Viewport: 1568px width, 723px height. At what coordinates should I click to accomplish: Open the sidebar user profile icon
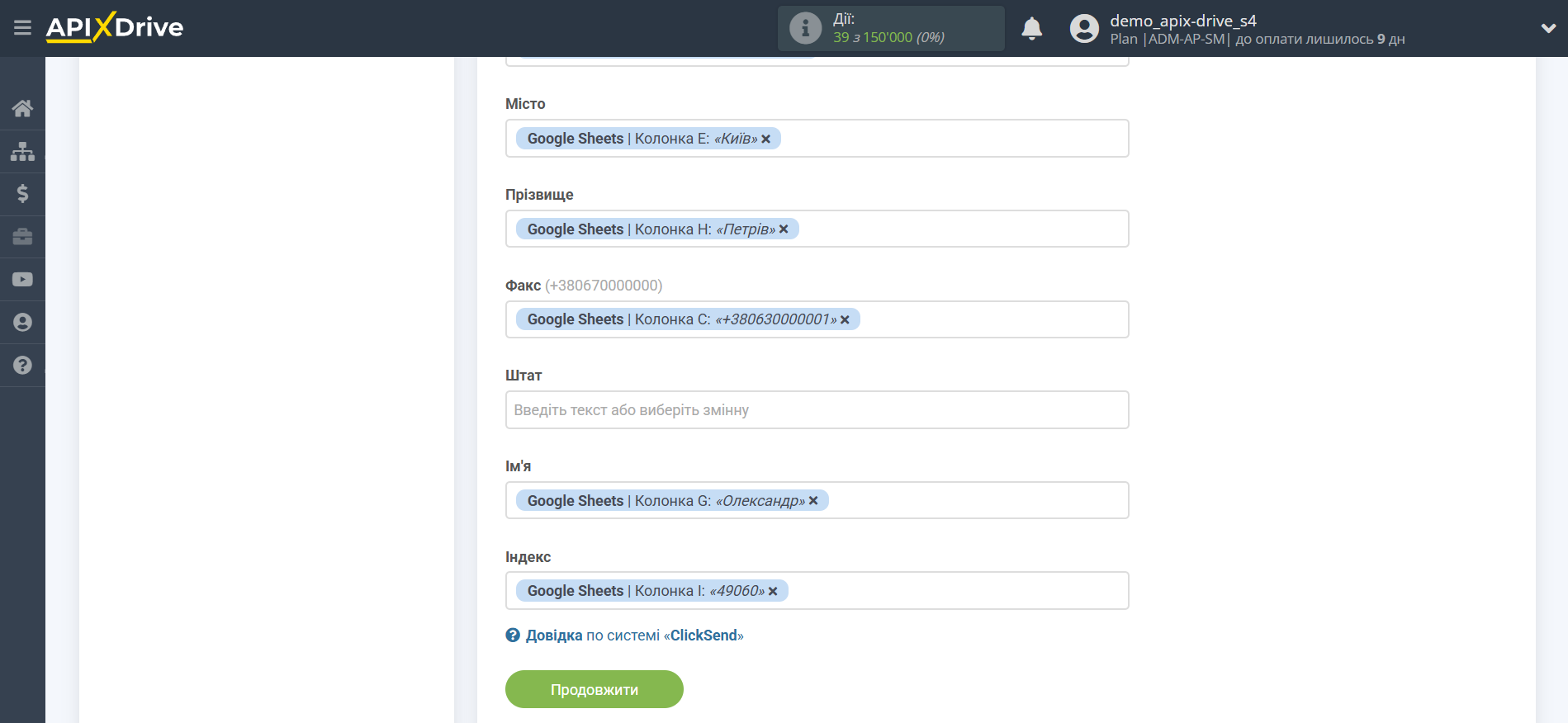coord(22,323)
